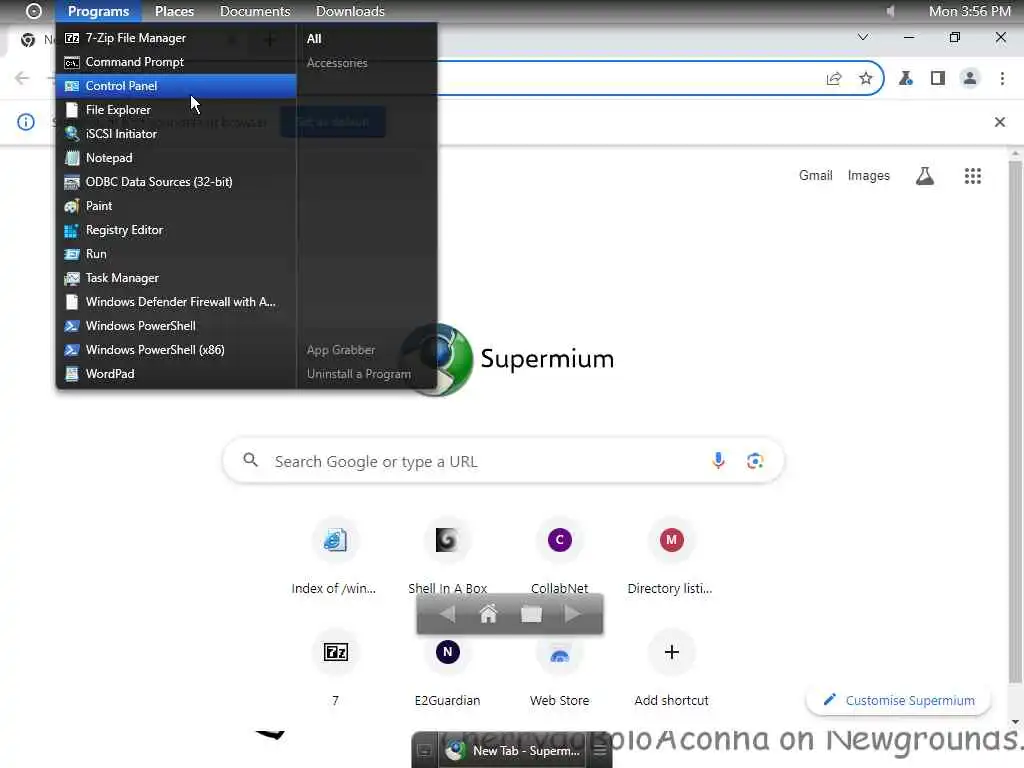Viewport: 1024px width, 768px height.
Task: Open Search Labs flask icon
Action: click(x=925, y=176)
